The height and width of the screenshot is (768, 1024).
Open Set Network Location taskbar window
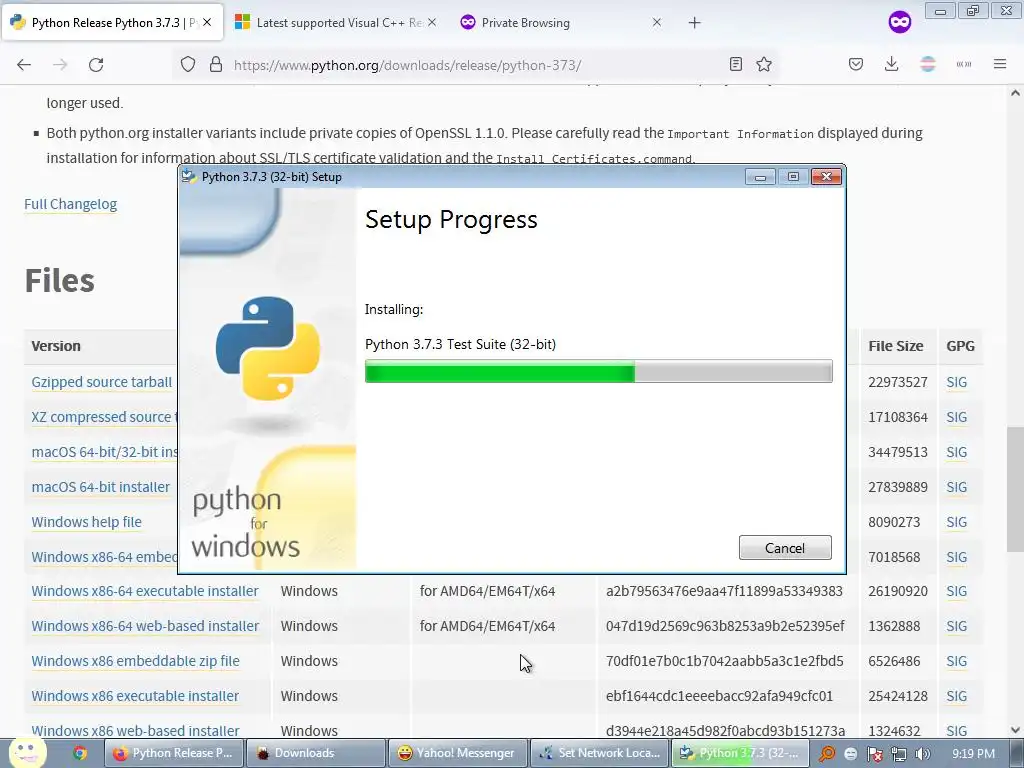599,753
